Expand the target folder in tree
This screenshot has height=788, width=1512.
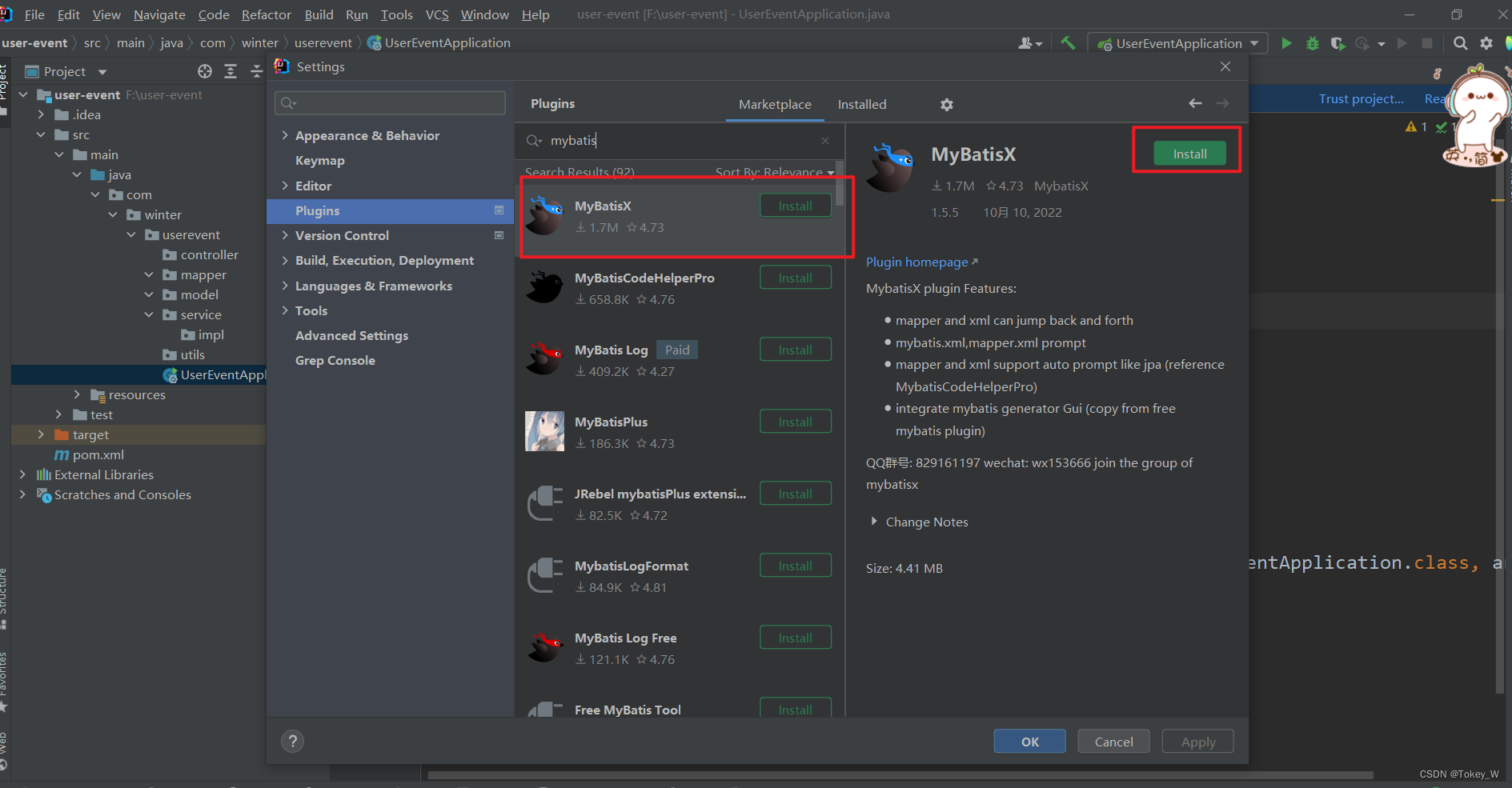pos(41,434)
